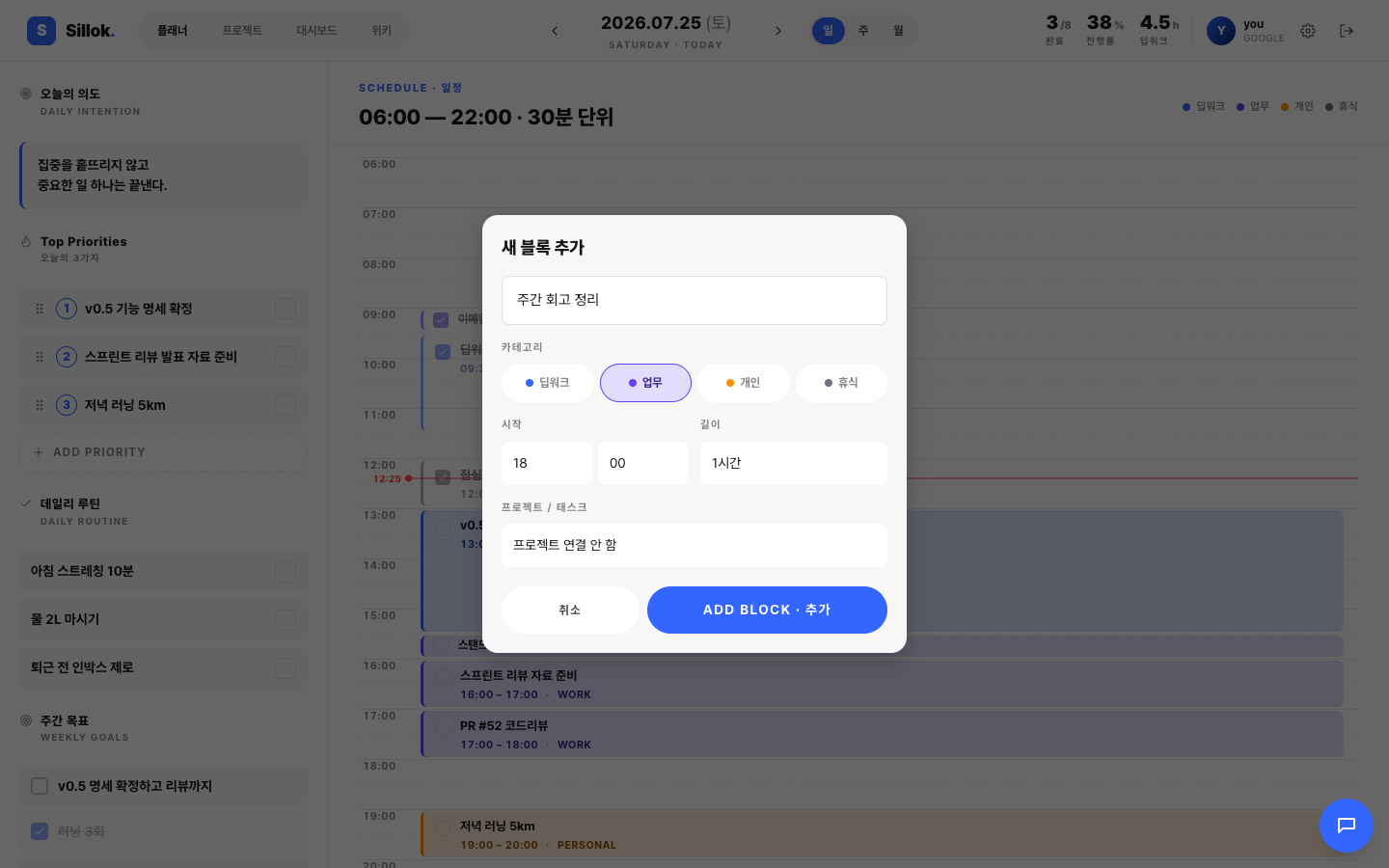Go to previous day with left chevron
1389x868 pixels.
(555, 31)
